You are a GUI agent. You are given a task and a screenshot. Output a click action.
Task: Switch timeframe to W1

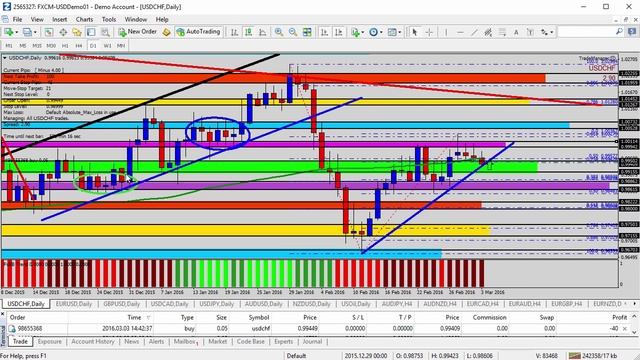107,46
